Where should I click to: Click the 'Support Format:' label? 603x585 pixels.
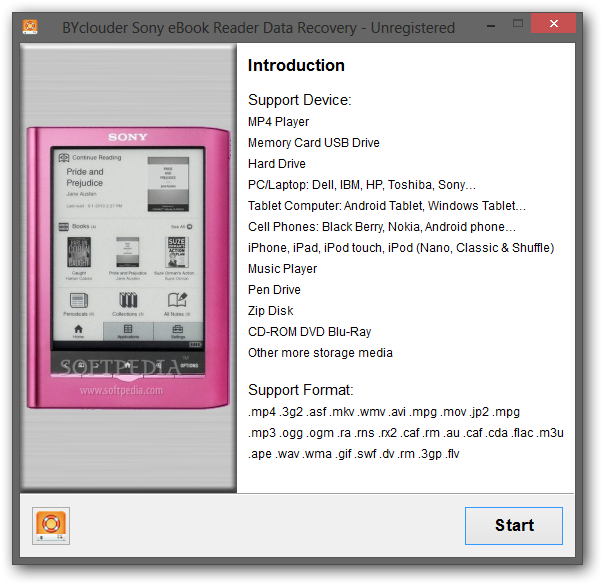pos(301,390)
